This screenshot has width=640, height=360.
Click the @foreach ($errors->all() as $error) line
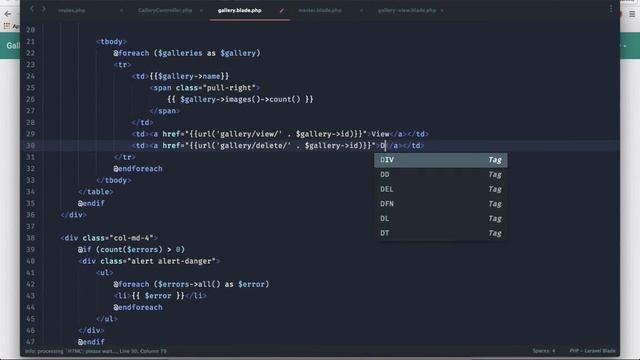click(x=191, y=284)
